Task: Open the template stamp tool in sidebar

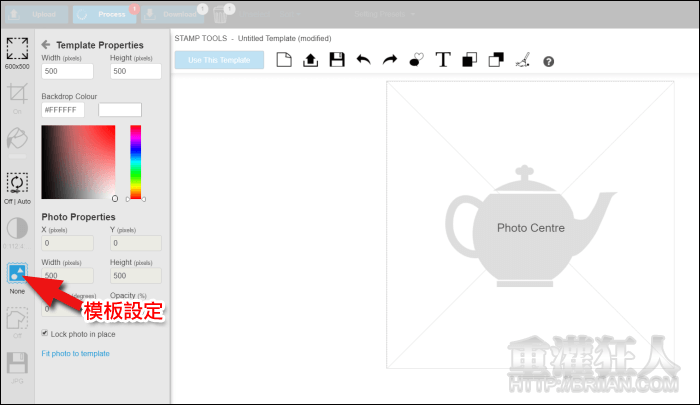Action: pos(17,273)
